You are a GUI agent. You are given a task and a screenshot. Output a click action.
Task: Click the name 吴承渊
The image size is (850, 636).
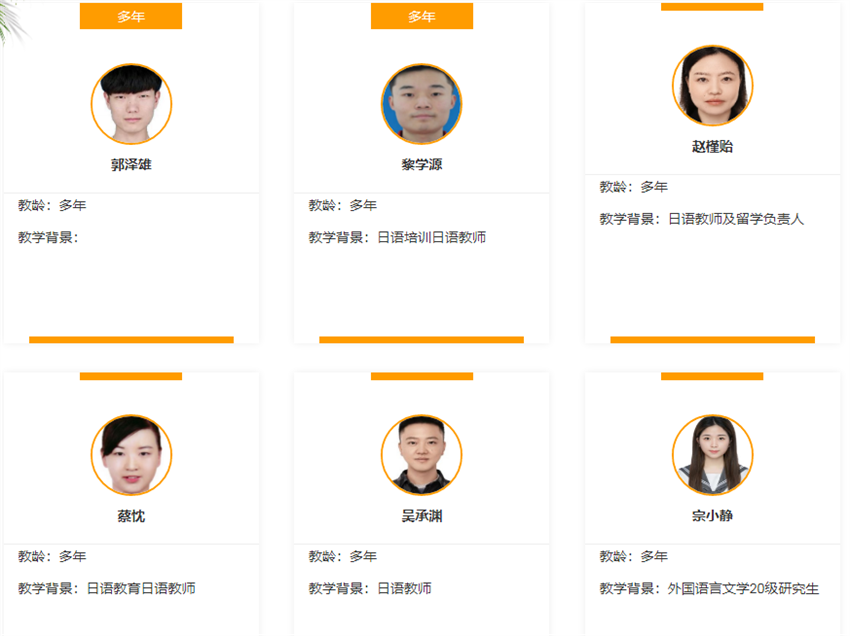(422, 516)
